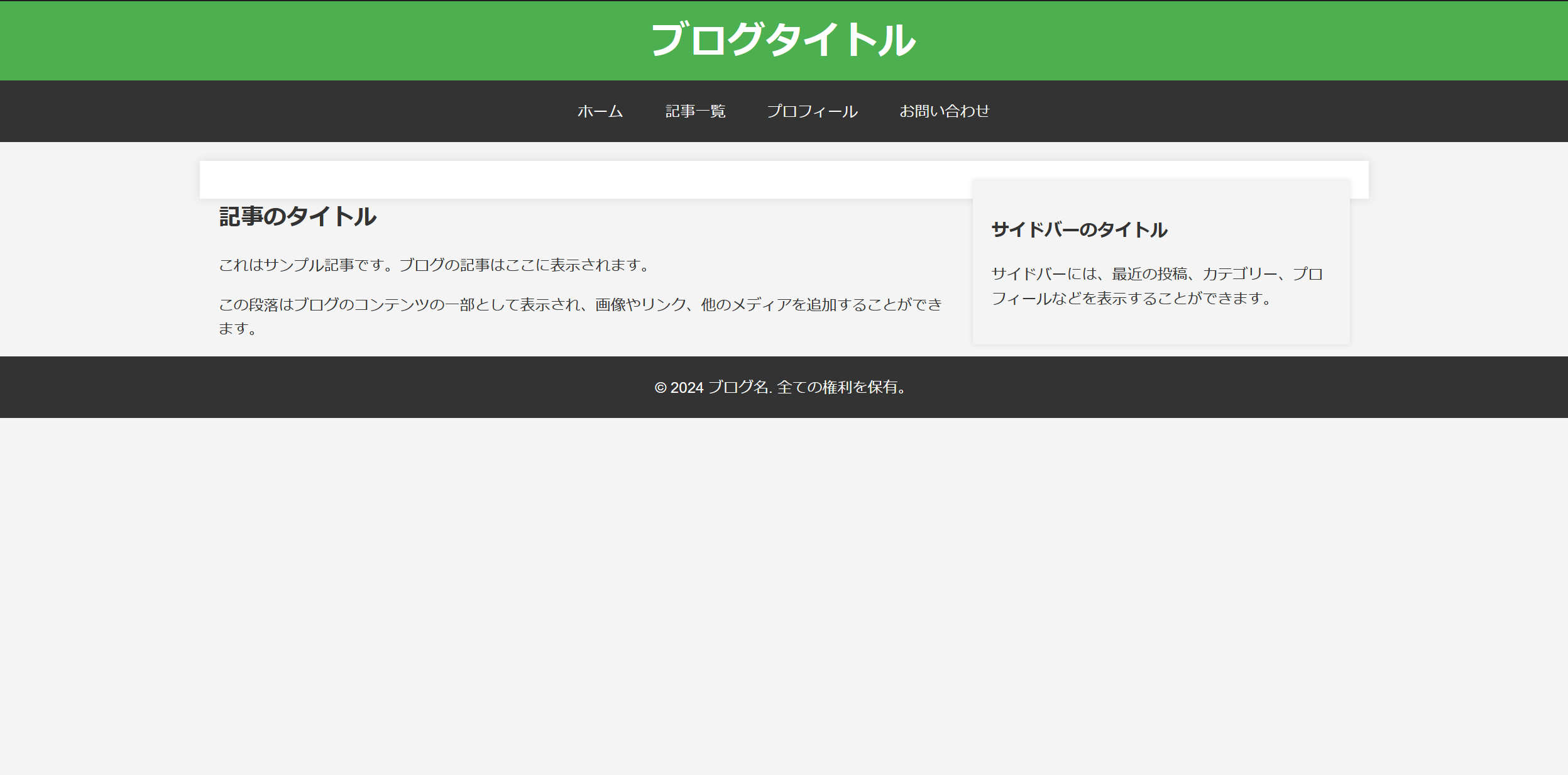Select the お問い合わせ navigation link
Screen dimensions: 1568x775
coord(944,111)
